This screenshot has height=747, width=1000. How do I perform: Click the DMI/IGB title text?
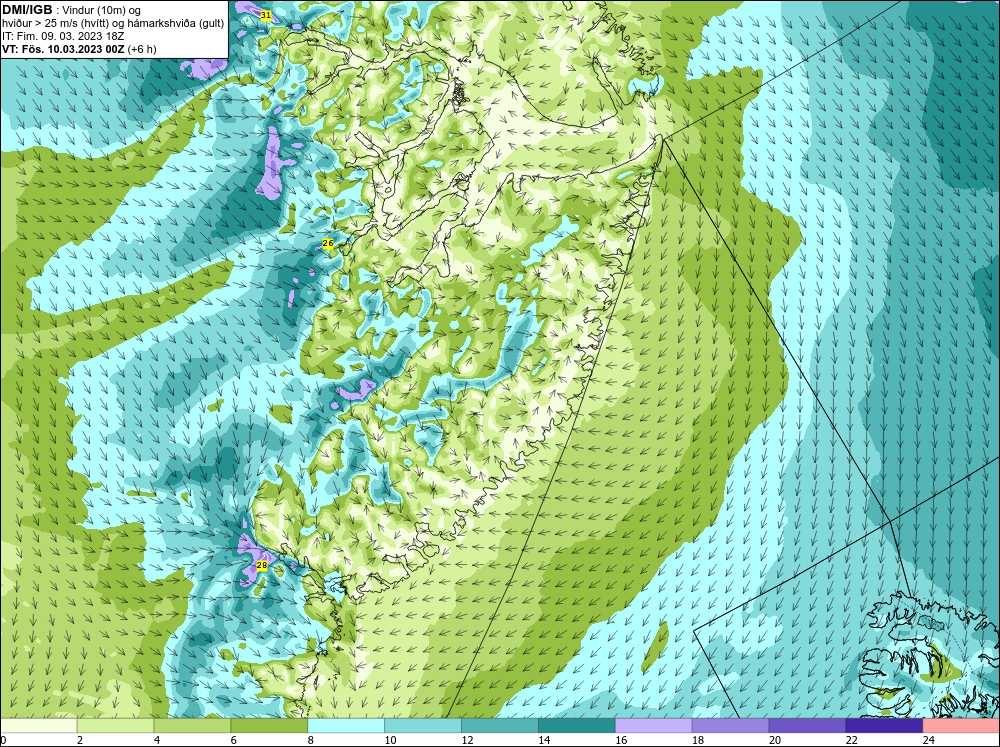[x=27, y=10]
